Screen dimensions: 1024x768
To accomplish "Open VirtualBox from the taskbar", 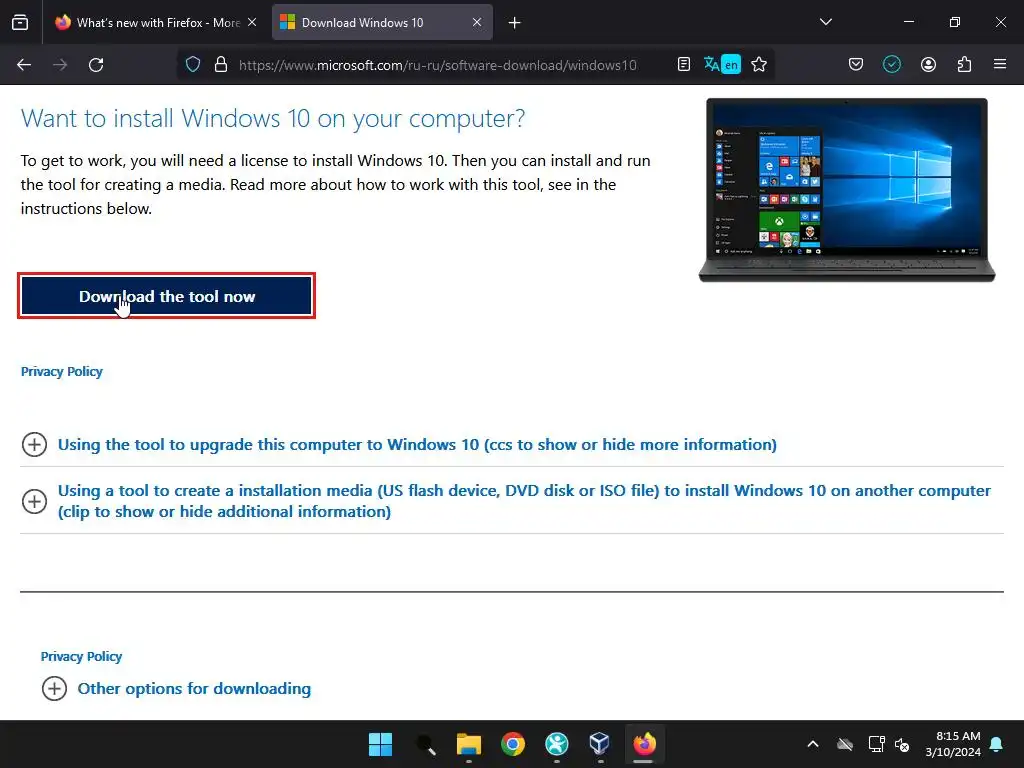I will [x=600, y=744].
